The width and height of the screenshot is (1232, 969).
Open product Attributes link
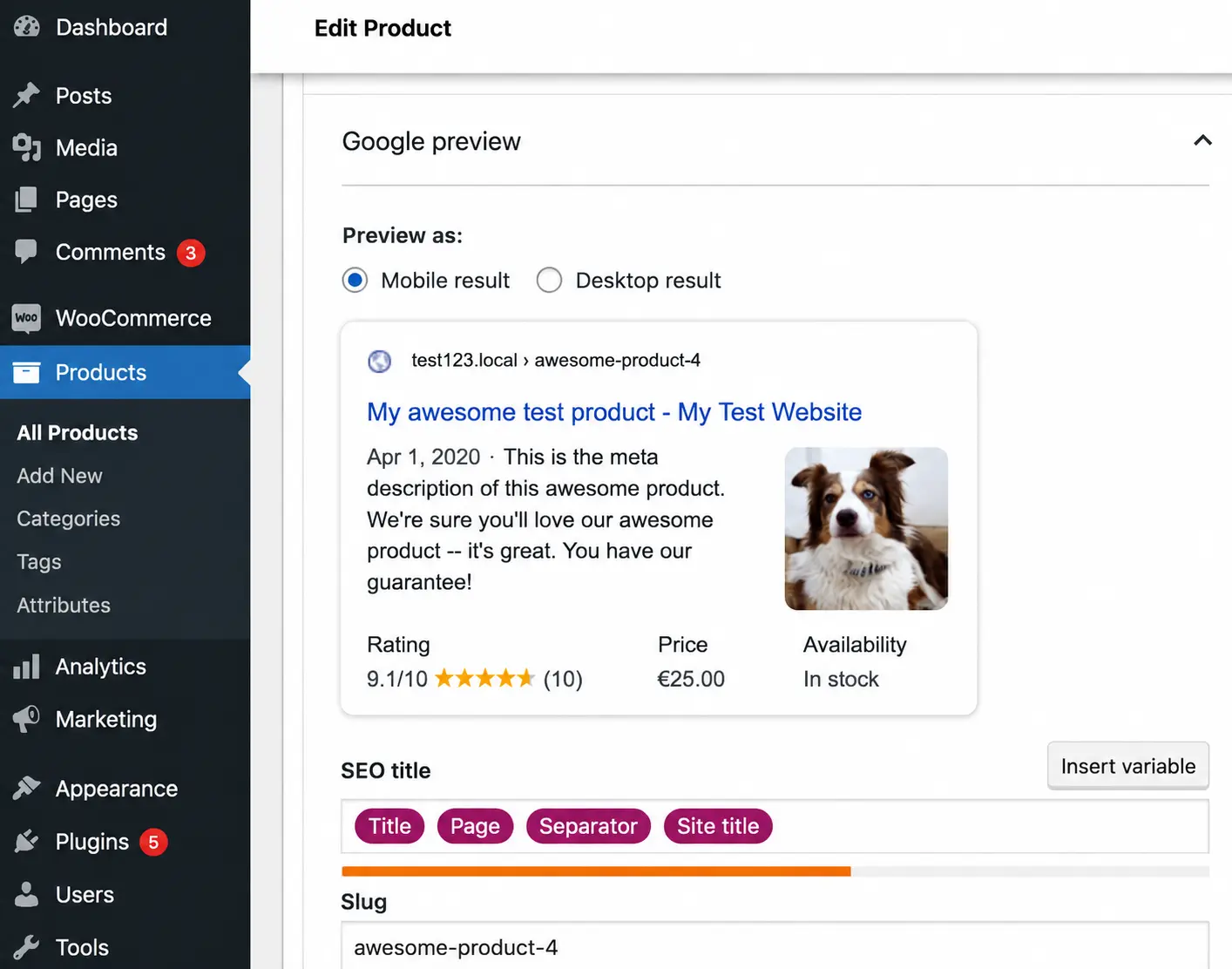[64, 606]
